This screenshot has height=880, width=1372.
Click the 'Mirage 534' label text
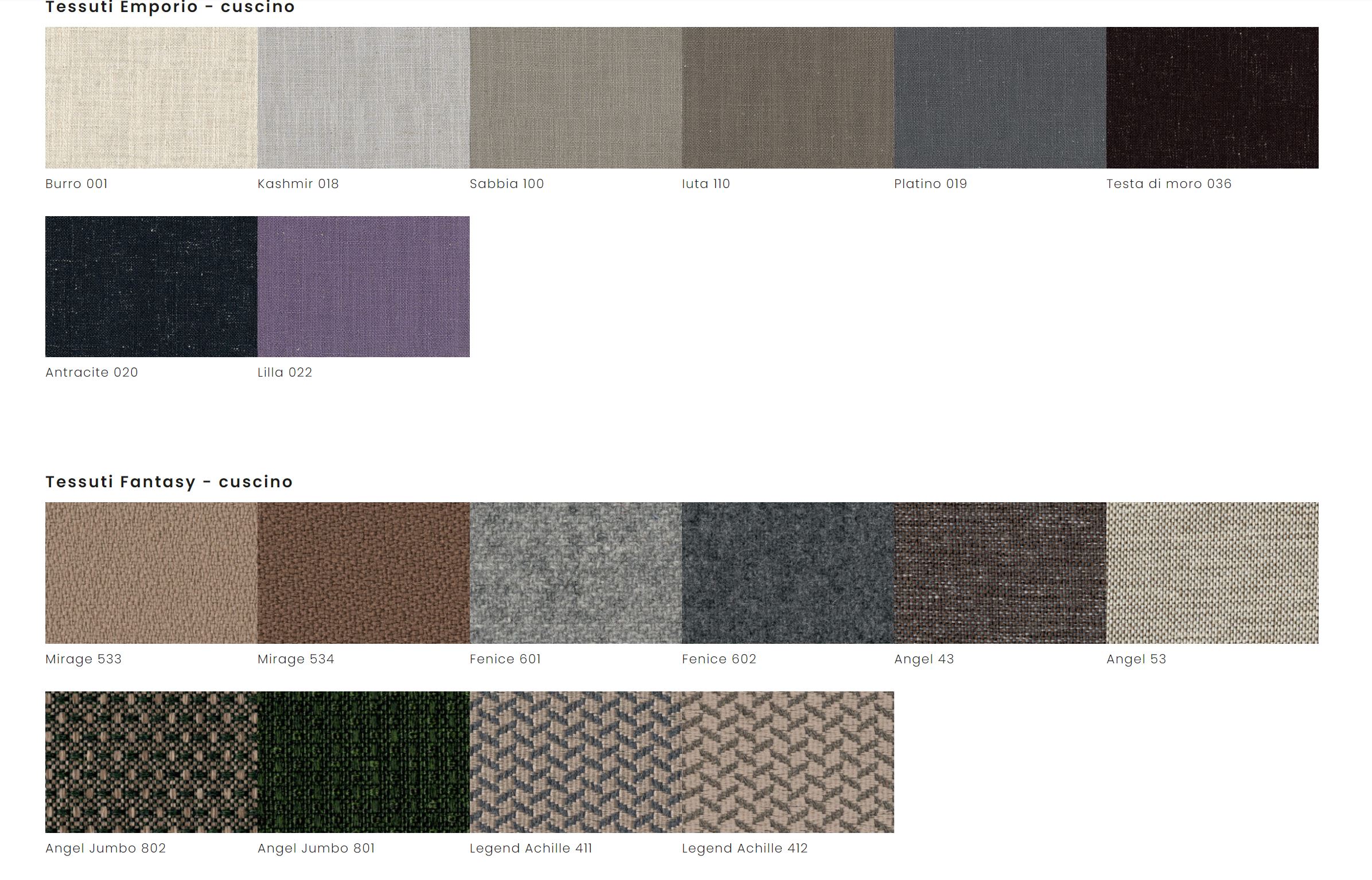pyautogui.click(x=296, y=659)
